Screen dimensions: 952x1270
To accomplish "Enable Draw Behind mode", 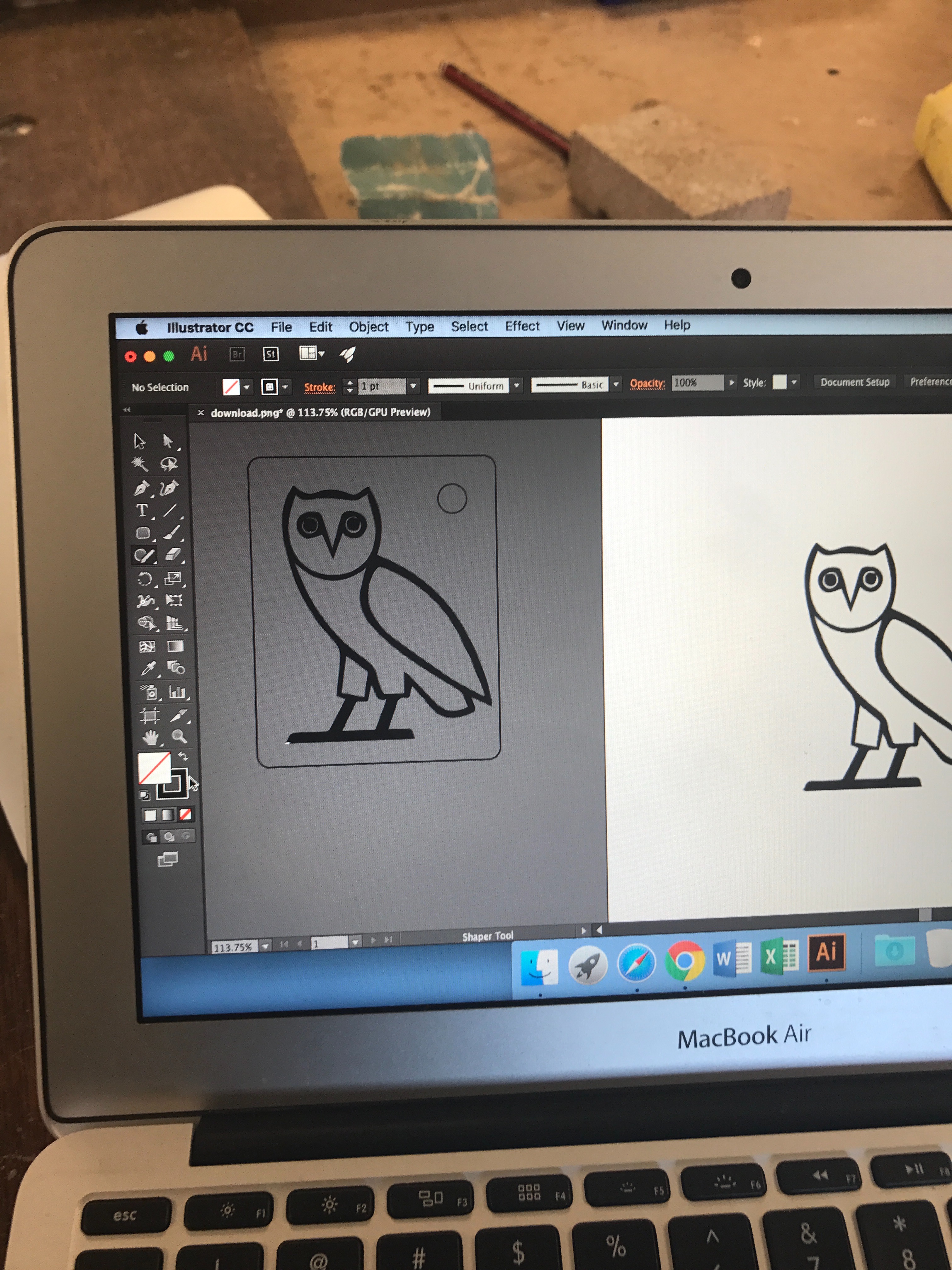I will click(169, 837).
